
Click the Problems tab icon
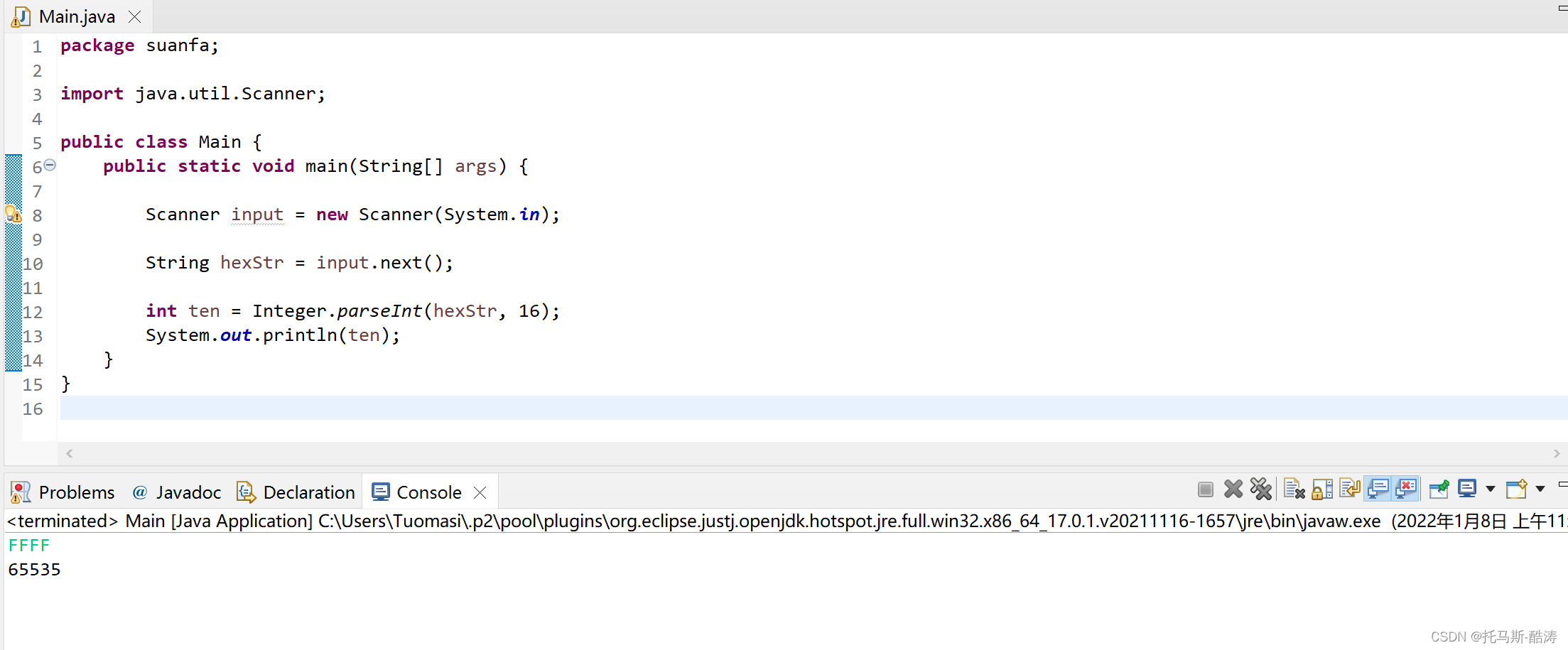pos(21,492)
